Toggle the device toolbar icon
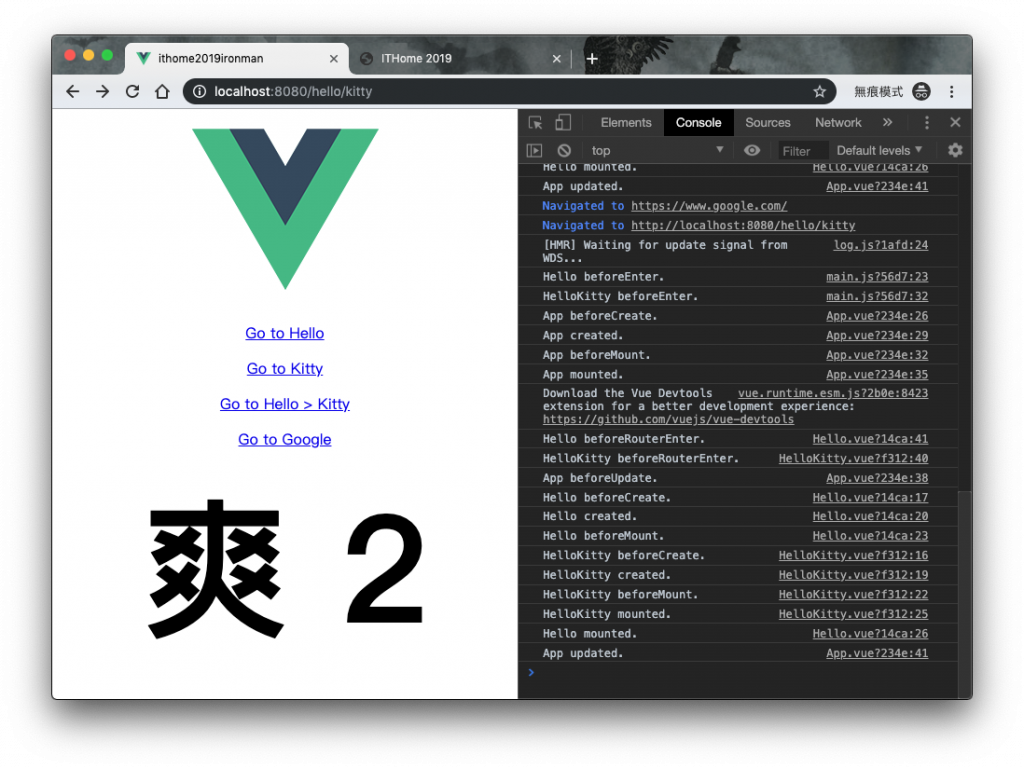The width and height of the screenshot is (1024, 768). (563, 123)
